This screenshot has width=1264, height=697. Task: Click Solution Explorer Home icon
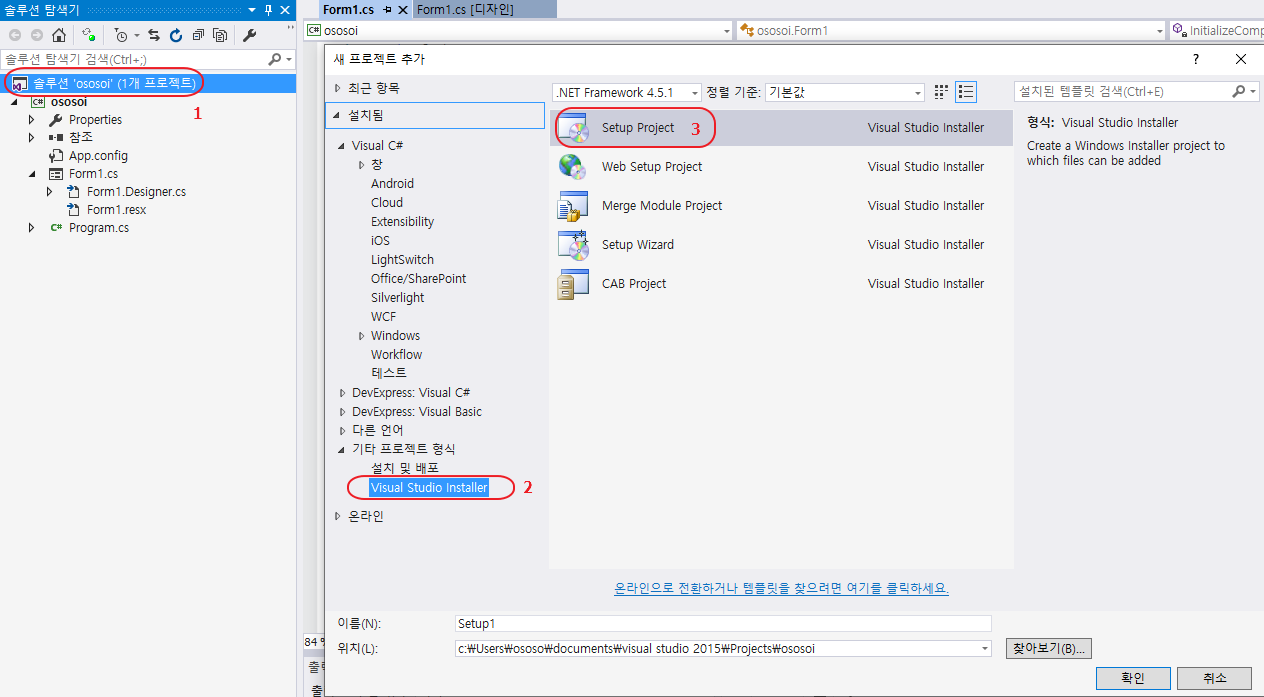tap(59, 35)
